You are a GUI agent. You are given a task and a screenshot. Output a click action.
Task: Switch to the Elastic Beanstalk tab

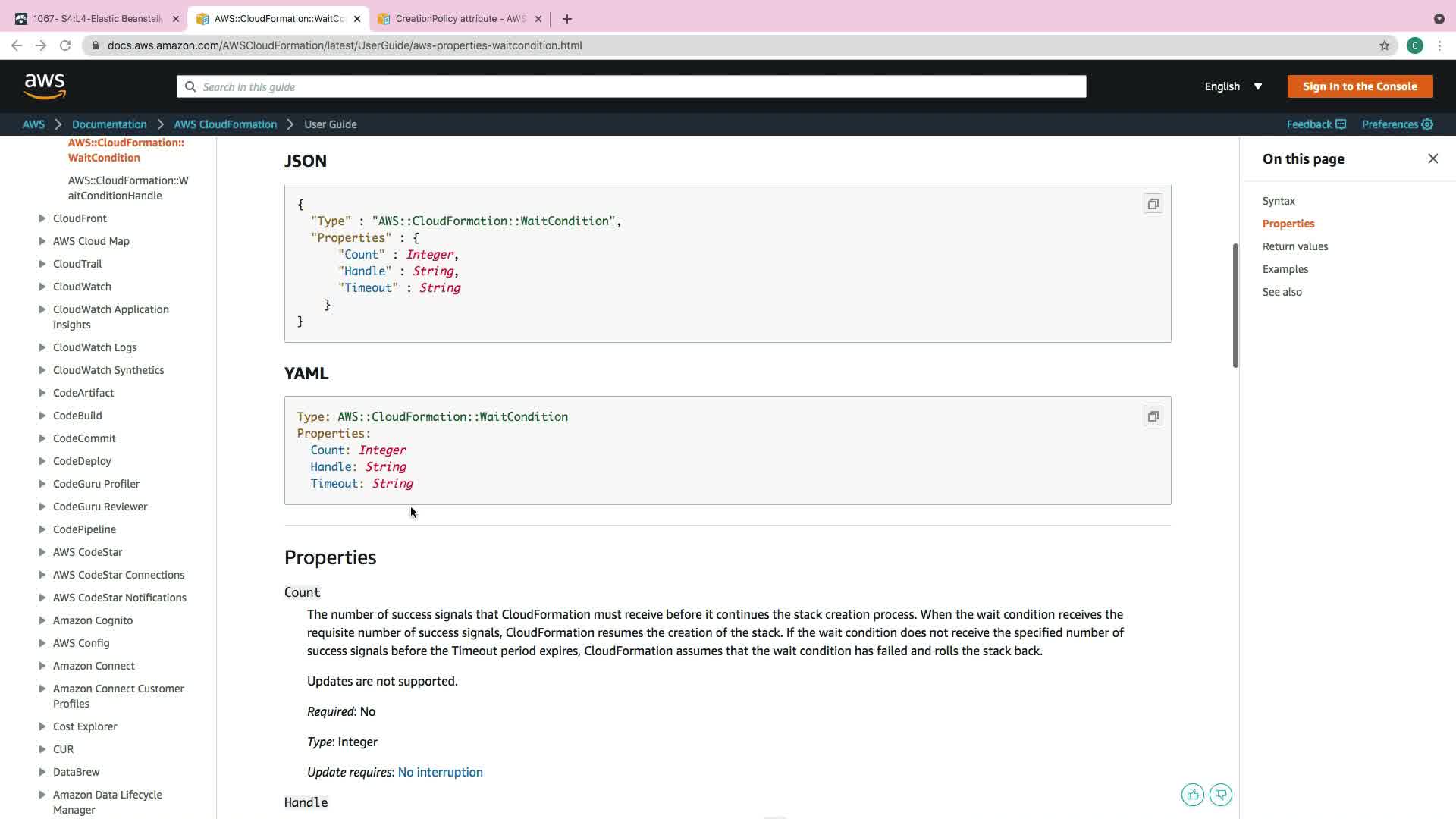click(97, 19)
